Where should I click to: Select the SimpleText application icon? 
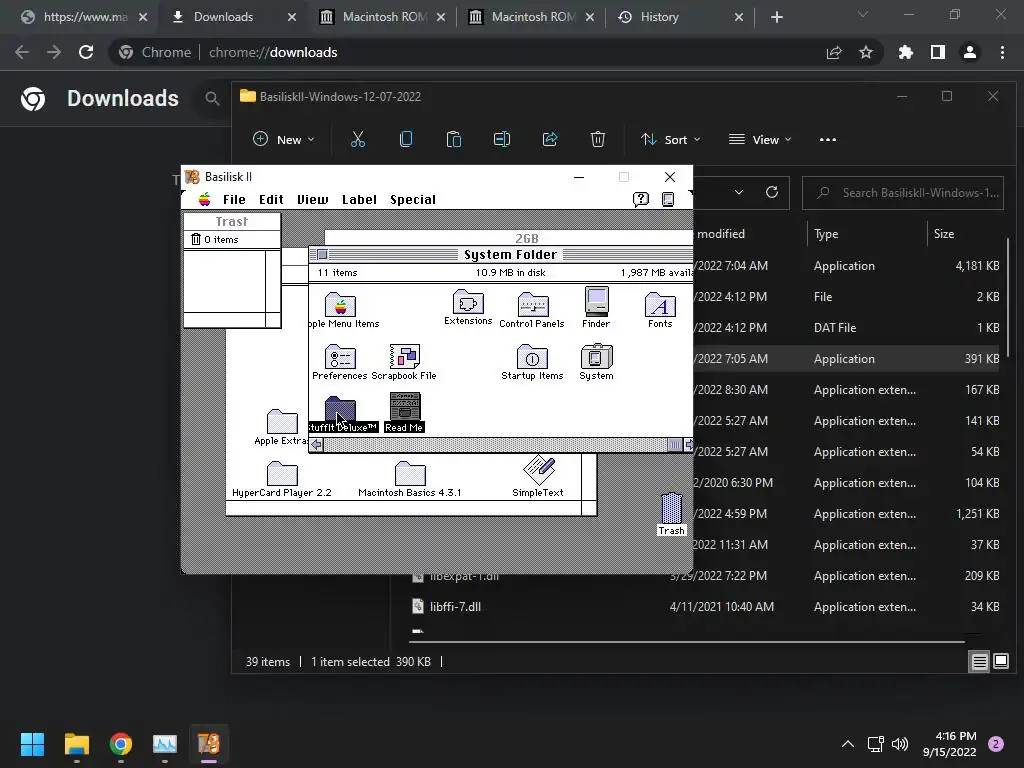pos(538,471)
